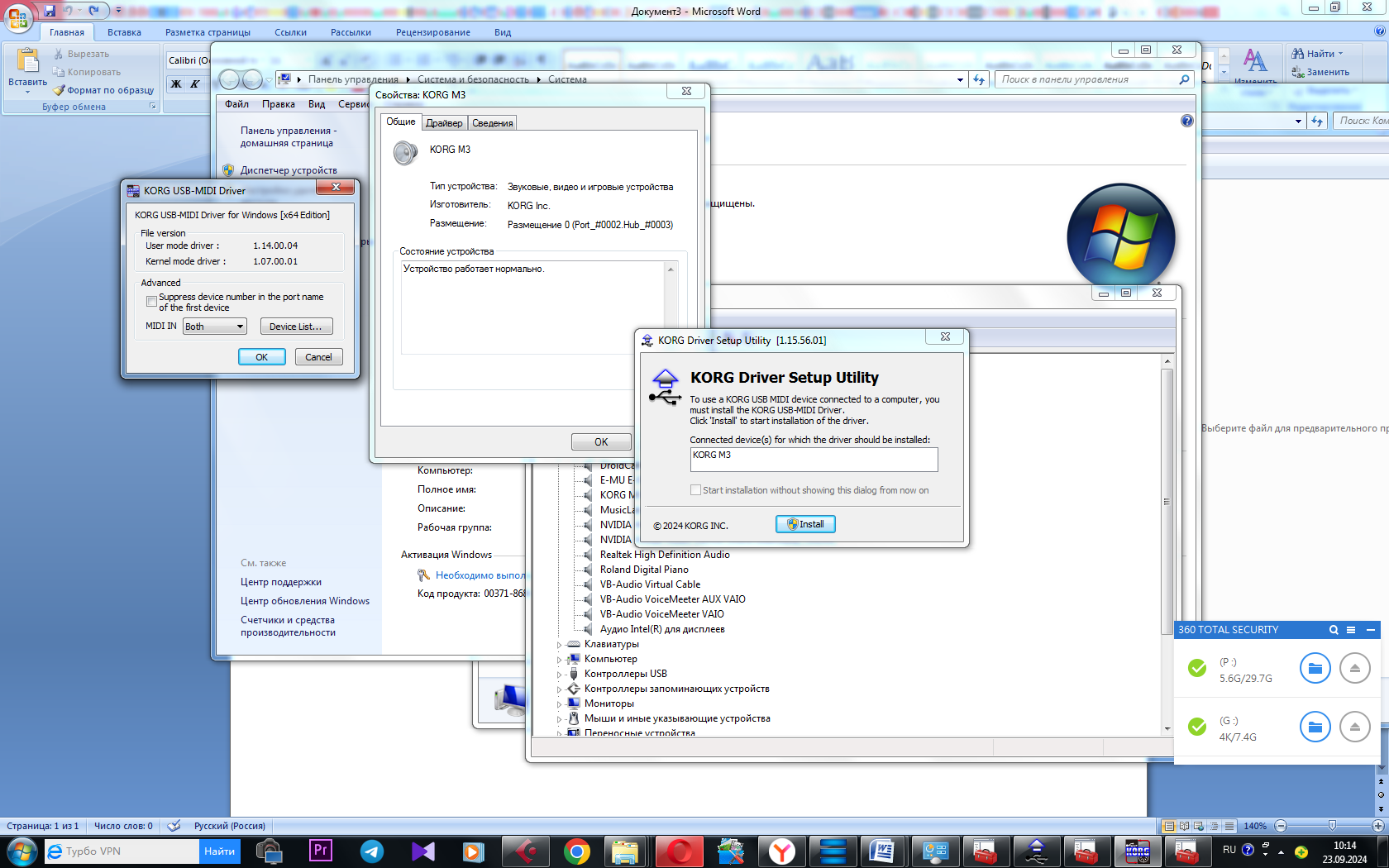Open Device List in KORG USB-MIDI Driver
The image size is (1389, 868).
point(296,327)
